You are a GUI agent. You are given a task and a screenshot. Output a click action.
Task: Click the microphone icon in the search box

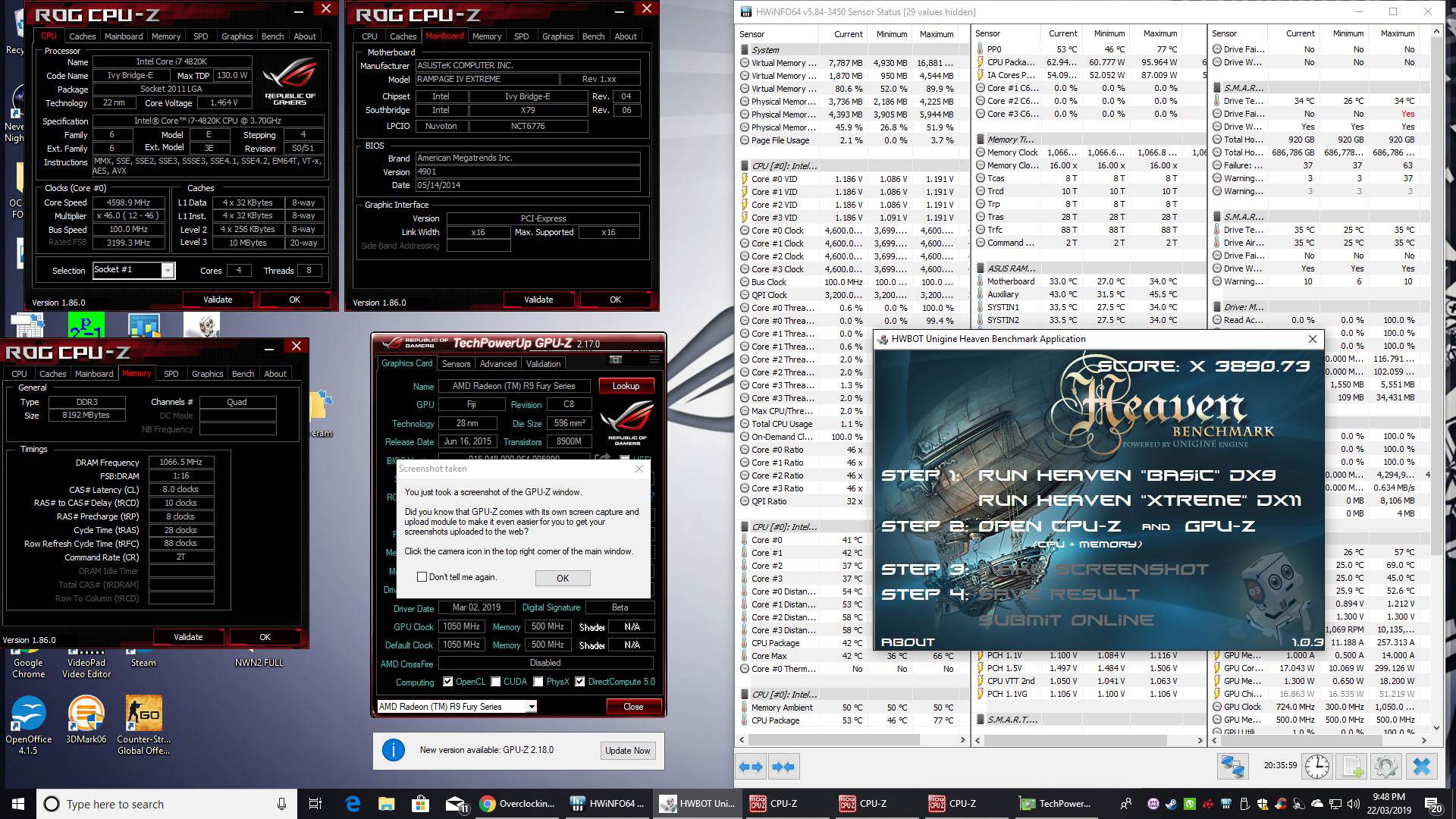[281, 804]
